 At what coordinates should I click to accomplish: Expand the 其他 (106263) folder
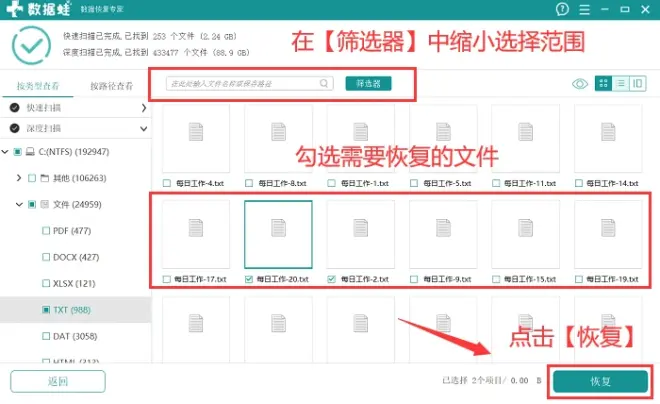19,178
